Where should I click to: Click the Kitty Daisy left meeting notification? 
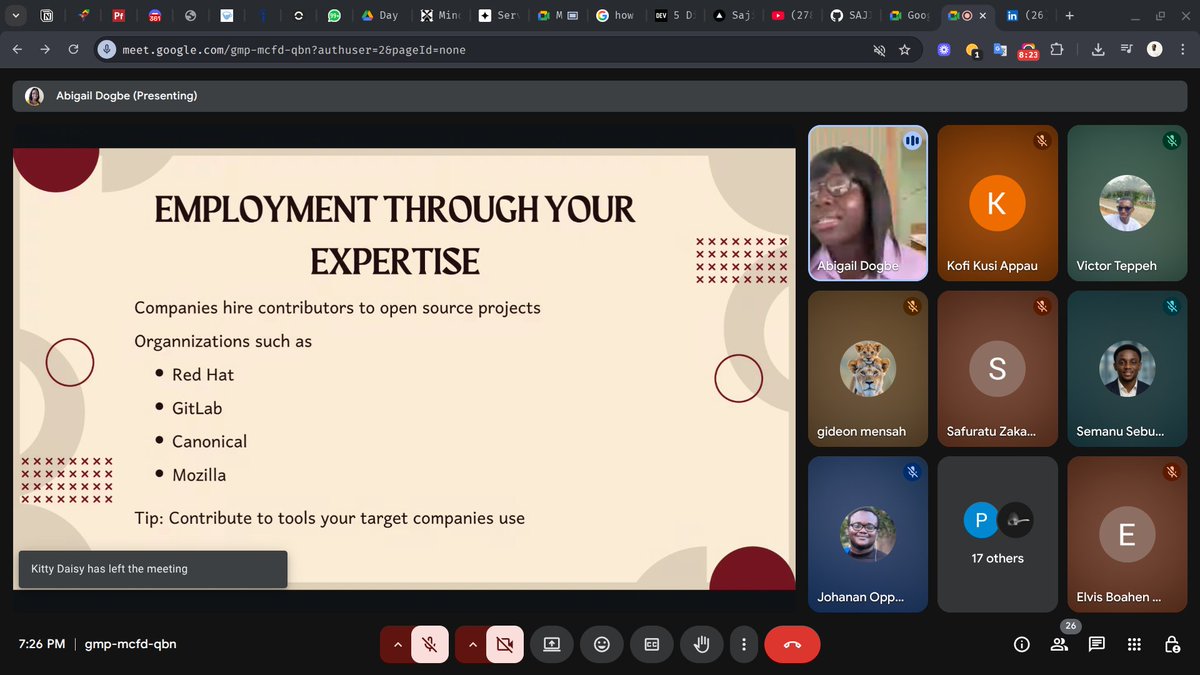click(153, 569)
